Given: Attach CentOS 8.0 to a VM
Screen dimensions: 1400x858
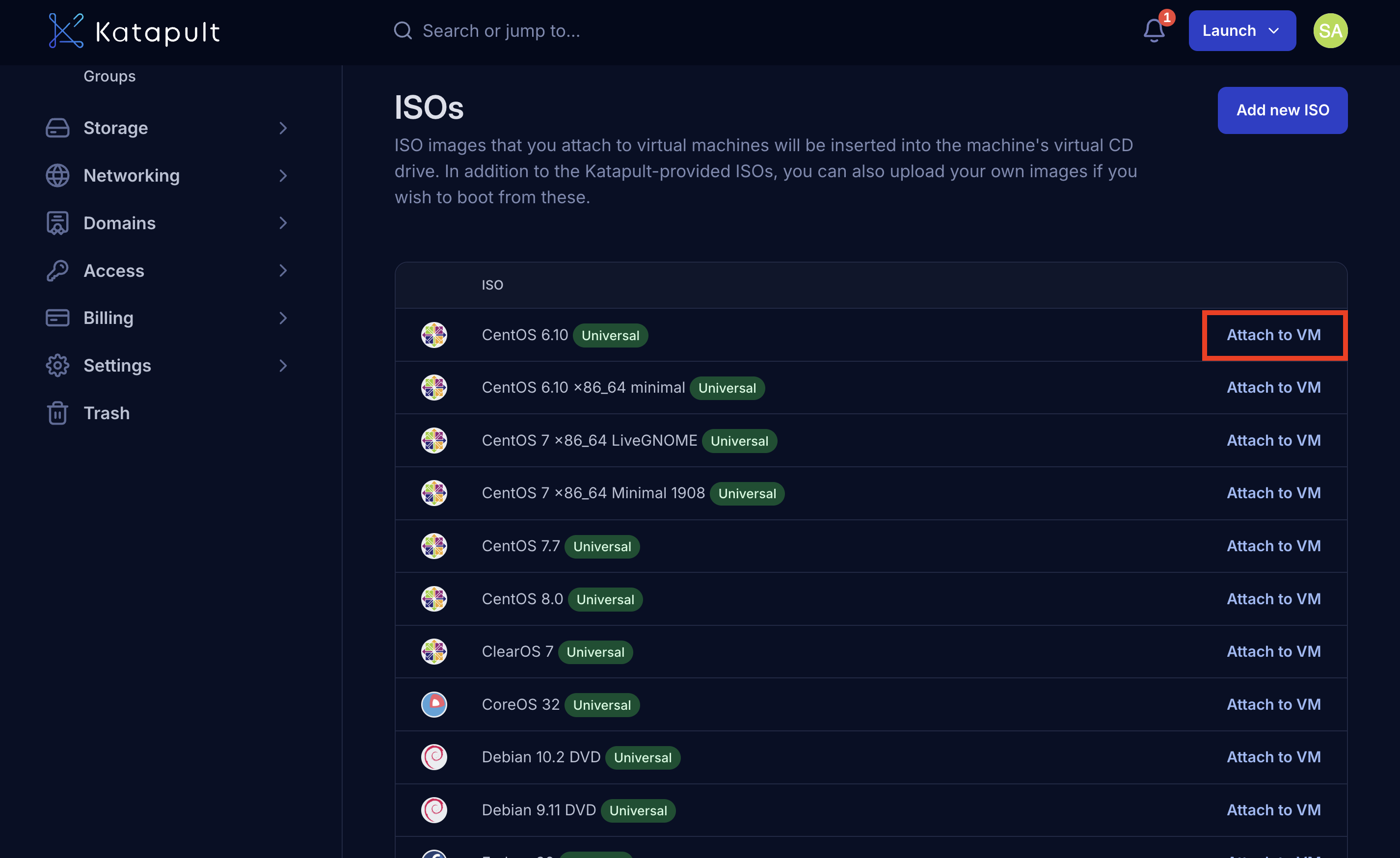Looking at the screenshot, I should tap(1274, 599).
